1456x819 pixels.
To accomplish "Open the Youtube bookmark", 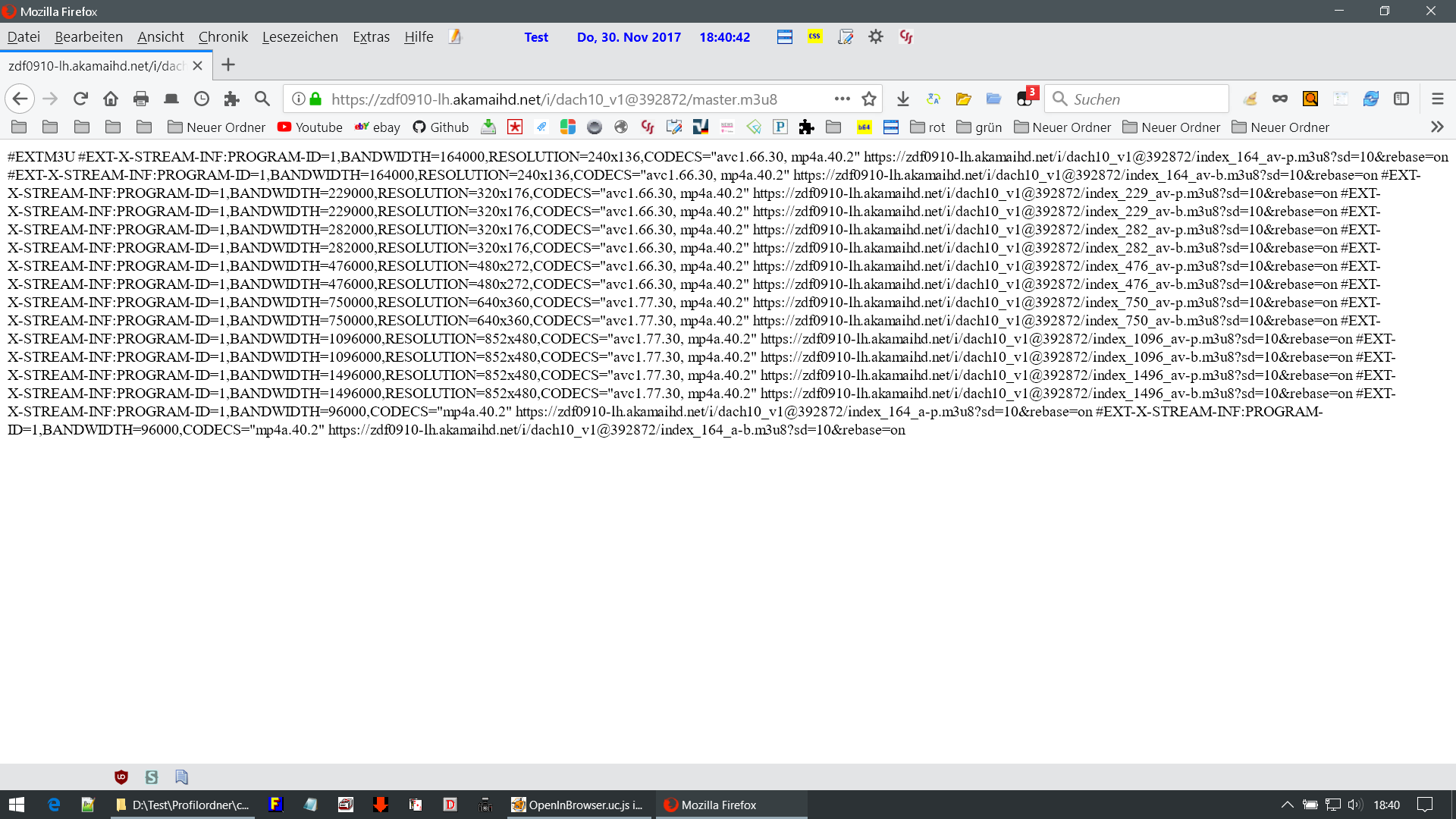I will 310,127.
